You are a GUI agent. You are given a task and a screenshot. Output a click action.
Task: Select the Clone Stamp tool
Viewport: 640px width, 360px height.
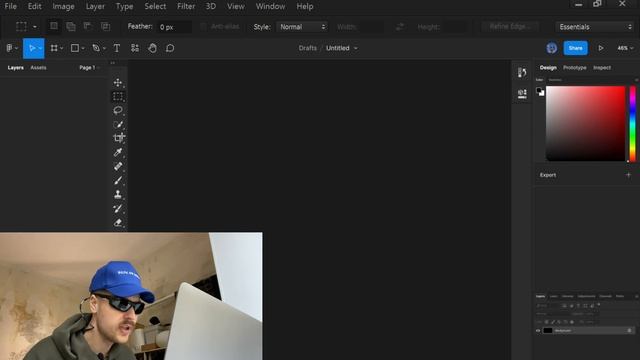pos(118,194)
